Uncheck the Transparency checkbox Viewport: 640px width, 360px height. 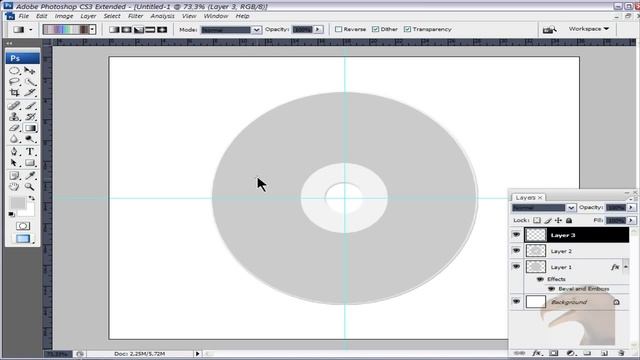[x=407, y=29]
